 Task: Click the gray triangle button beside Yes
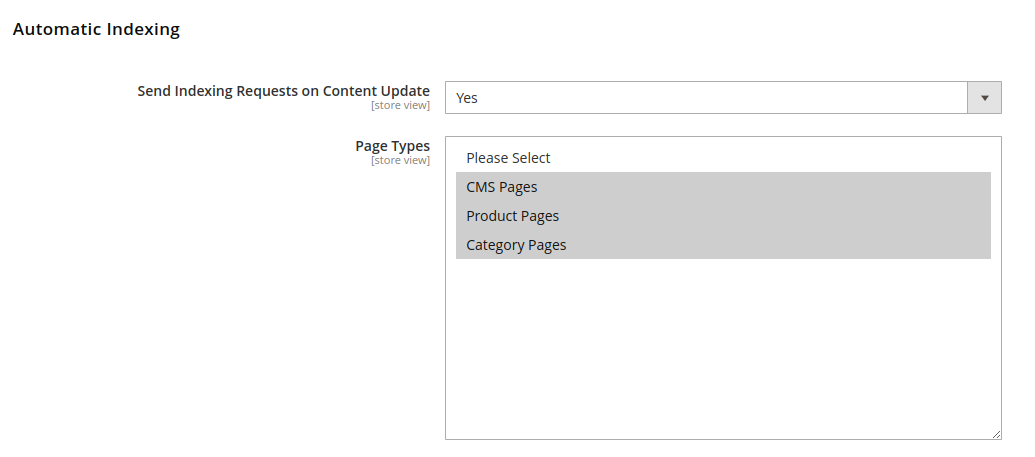pyautogui.click(x=984, y=98)
